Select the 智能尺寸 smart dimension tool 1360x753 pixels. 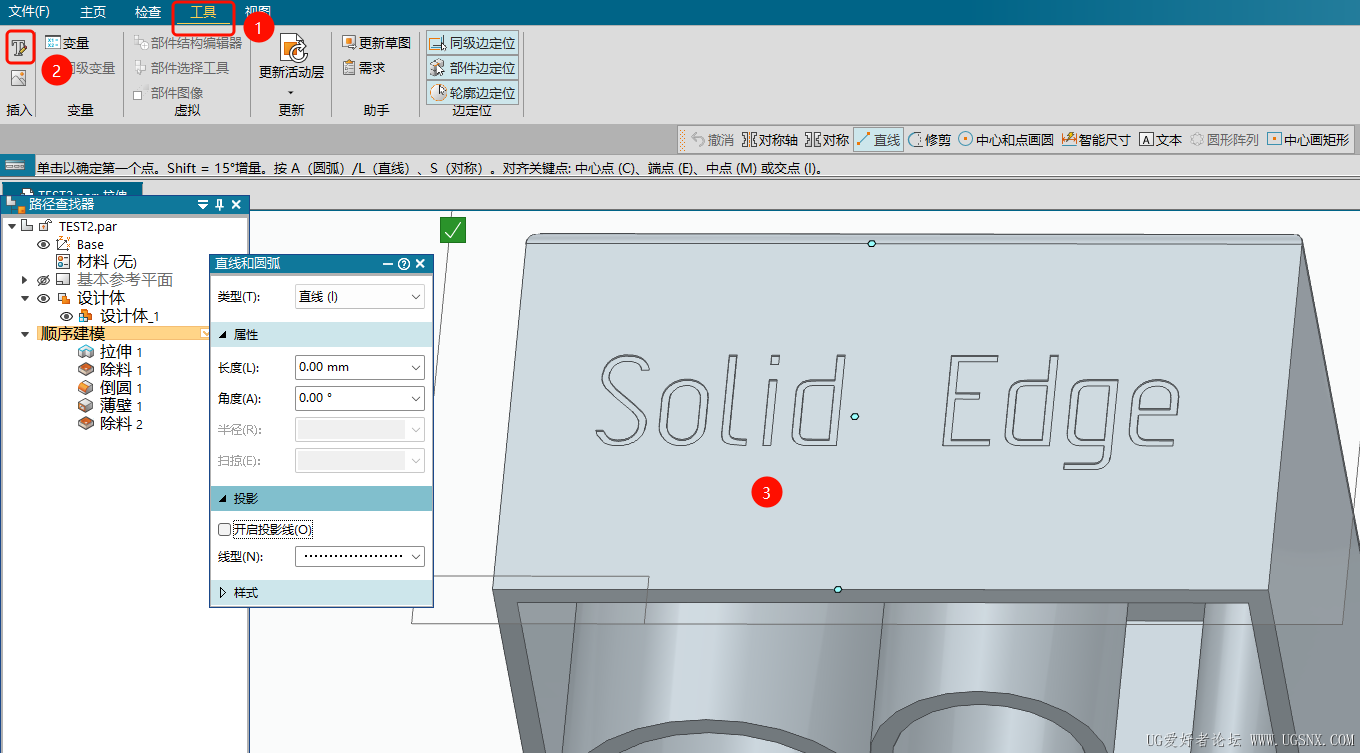[x=1095, y=140]
